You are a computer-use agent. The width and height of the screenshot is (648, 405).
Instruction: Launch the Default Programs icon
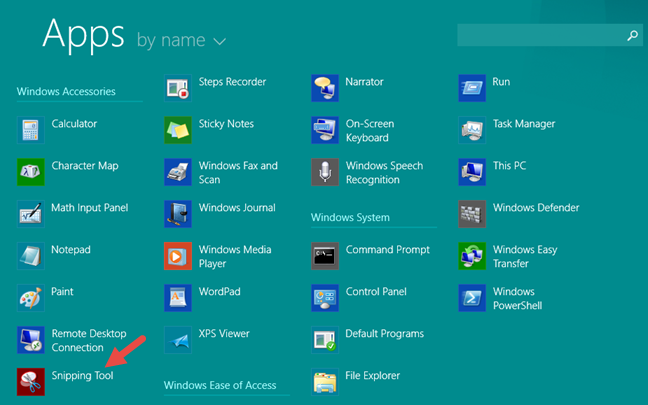(x=325, y=340)
